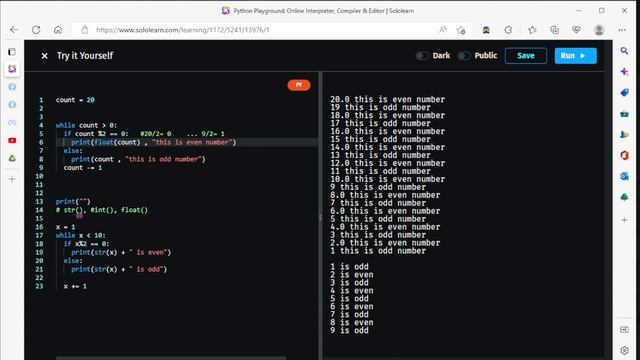Click editor horizontal scrollbar

[x=171, y=358]
